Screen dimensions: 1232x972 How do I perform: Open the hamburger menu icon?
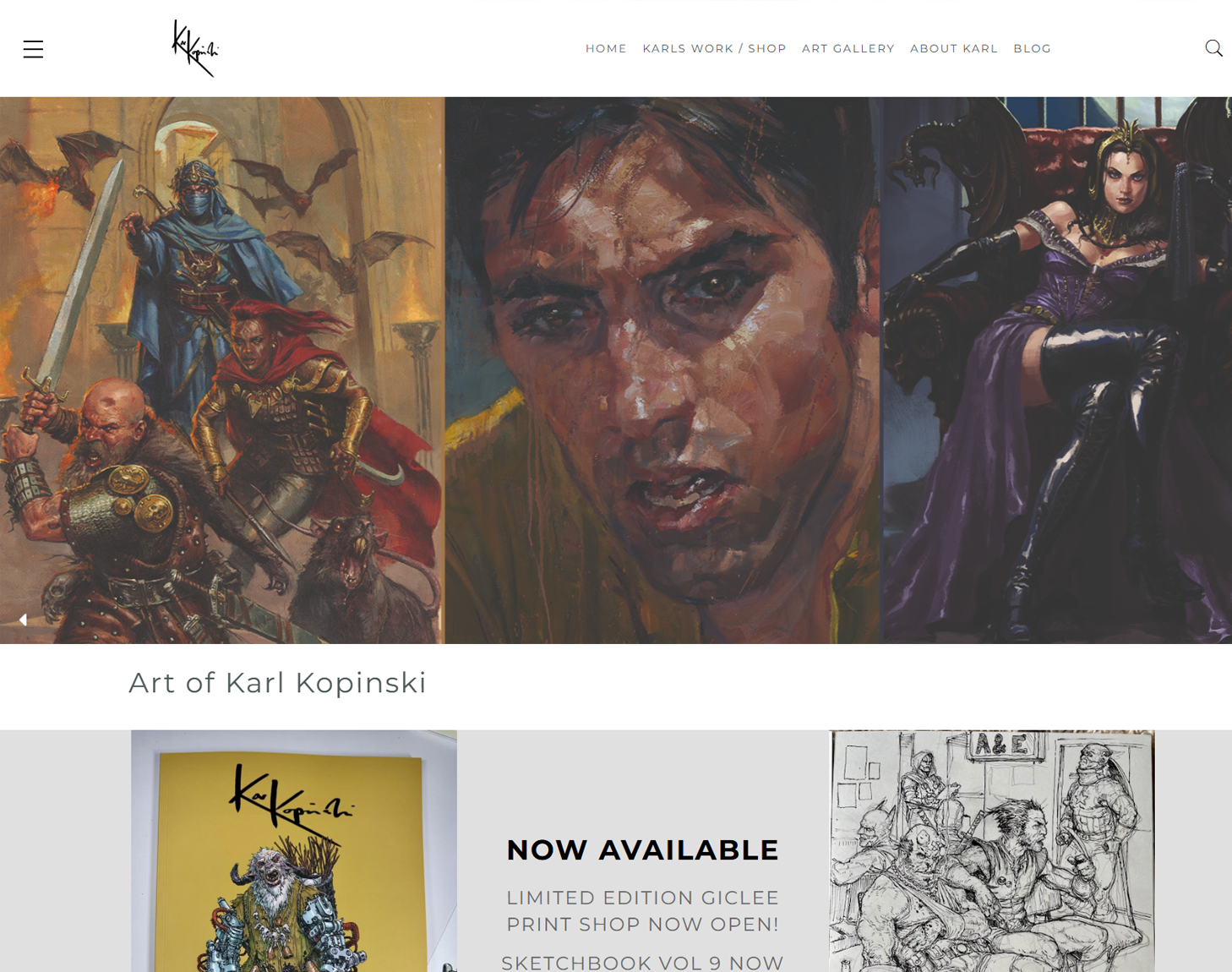click(33, 49)
